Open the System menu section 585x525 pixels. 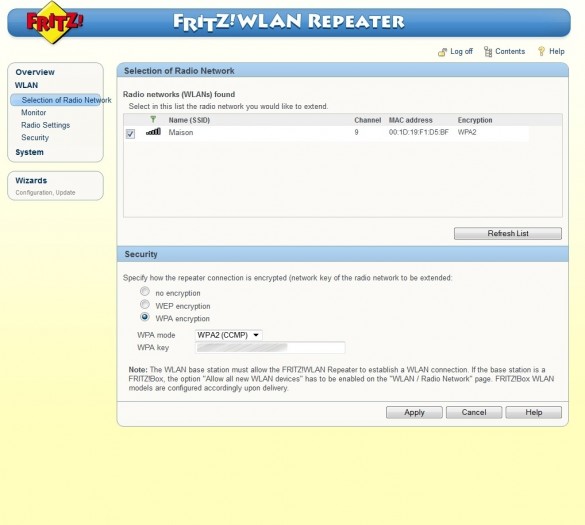pyautogui.click(x=29, y=152)
